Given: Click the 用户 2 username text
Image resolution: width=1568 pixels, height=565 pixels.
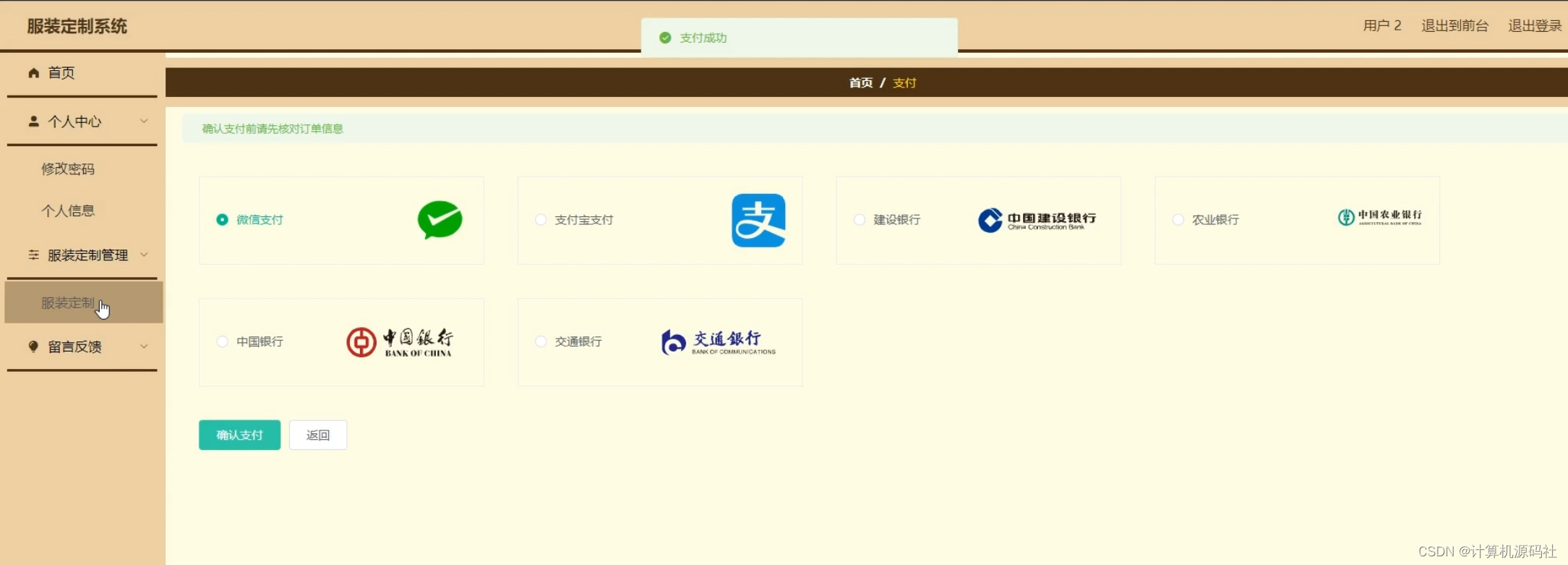Looking at the screenshot, I should [1382, 26].
